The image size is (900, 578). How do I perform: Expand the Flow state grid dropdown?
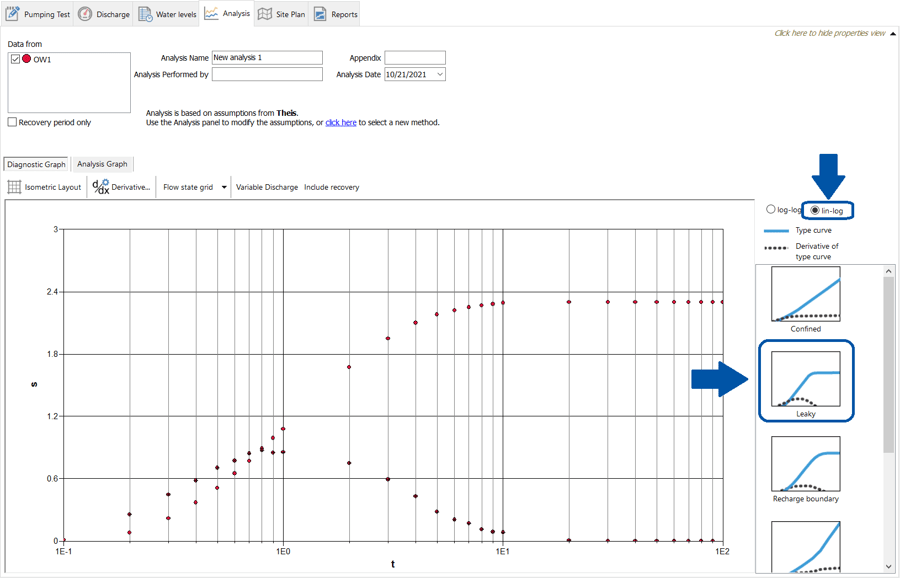click(224, 187)
